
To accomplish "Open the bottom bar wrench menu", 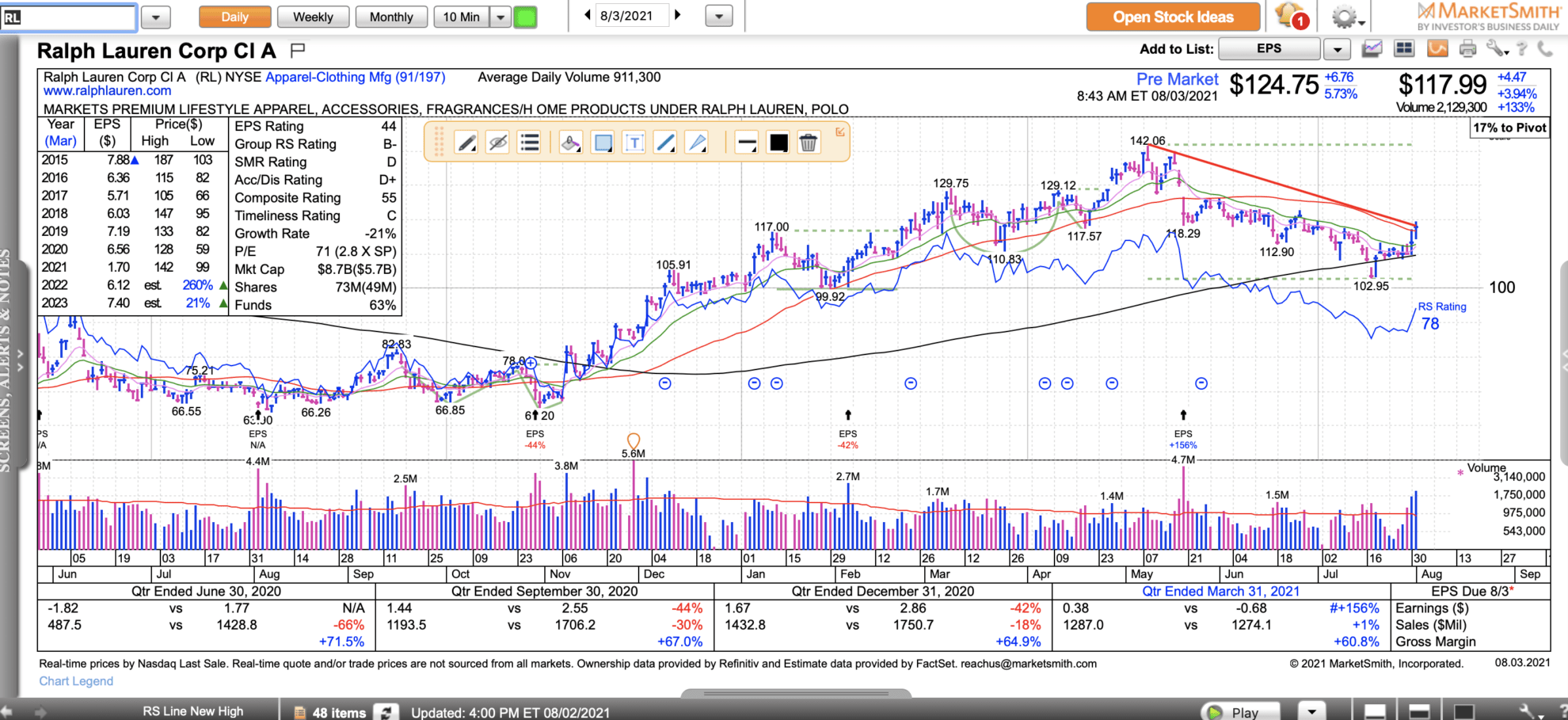I will pyautogui.click(x=1531, y=712).
